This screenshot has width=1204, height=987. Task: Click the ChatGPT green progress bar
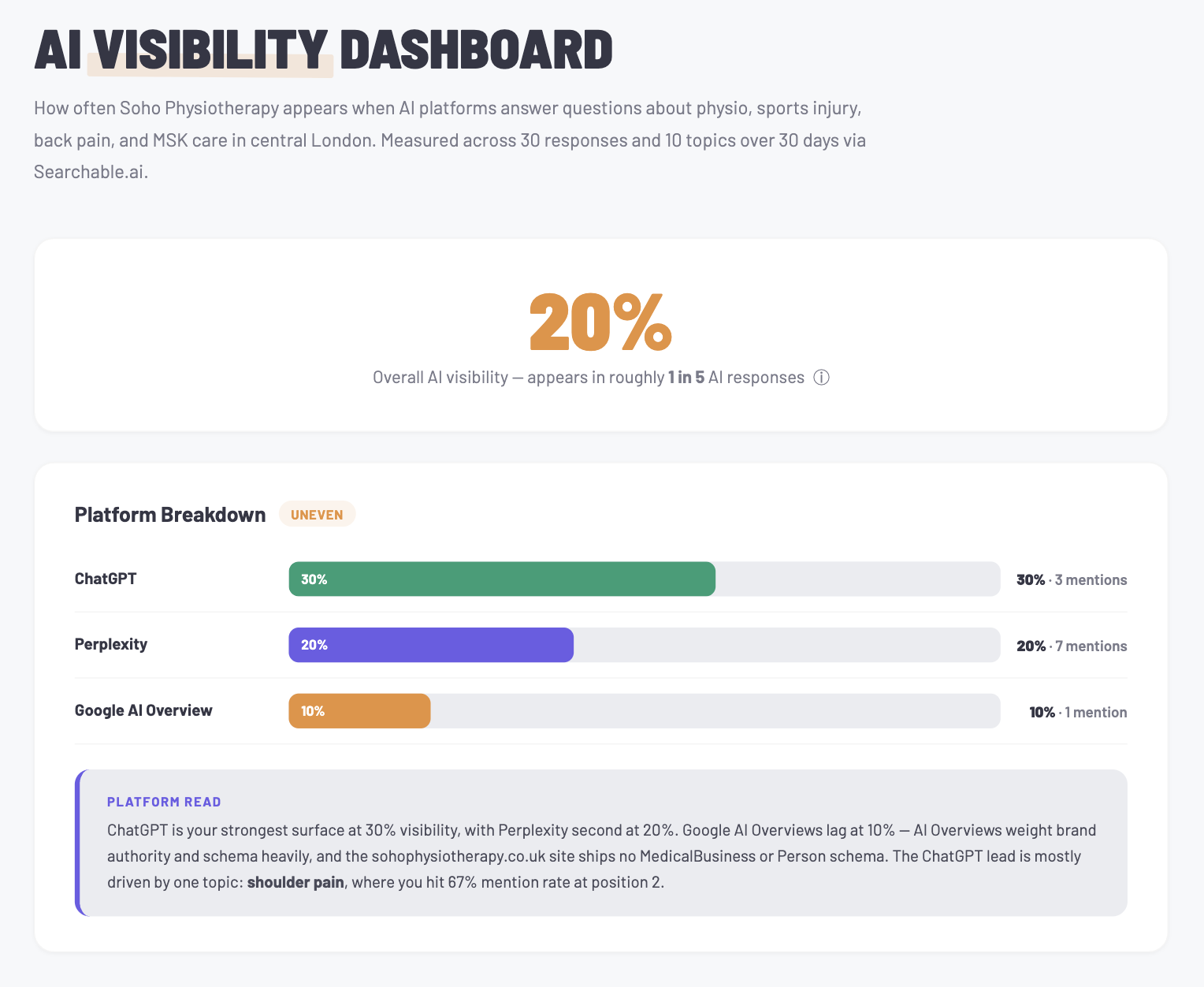pos(502,579)
